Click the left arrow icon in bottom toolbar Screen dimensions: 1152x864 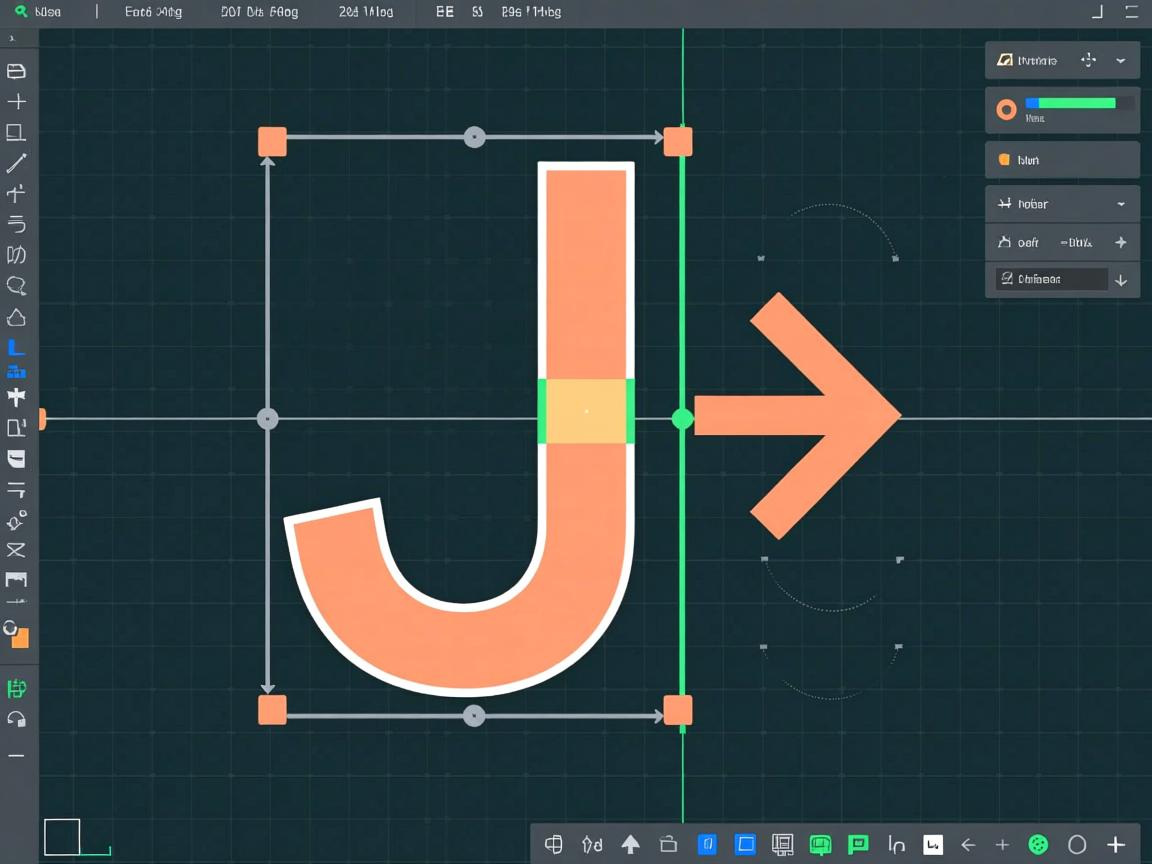point(967,845)
